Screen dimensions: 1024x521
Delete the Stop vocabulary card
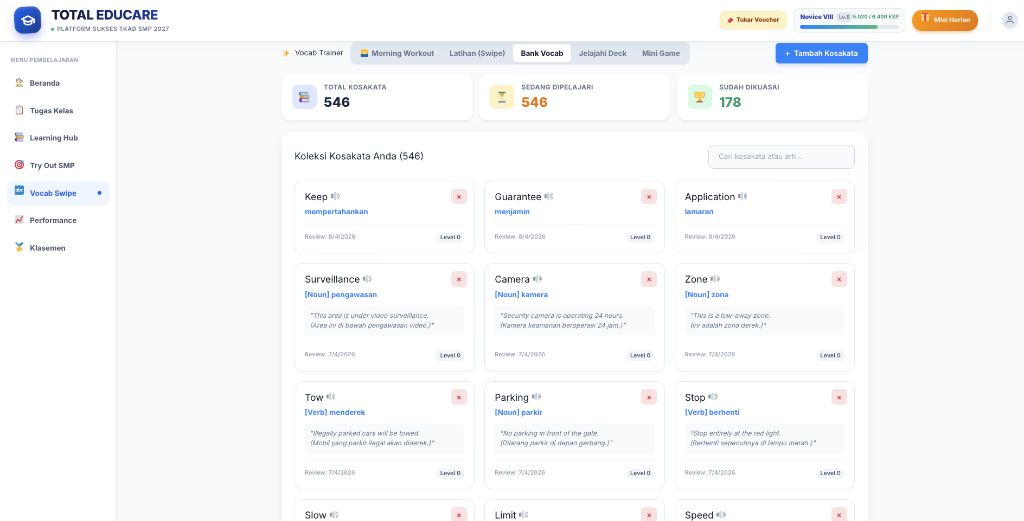(839, 397)
